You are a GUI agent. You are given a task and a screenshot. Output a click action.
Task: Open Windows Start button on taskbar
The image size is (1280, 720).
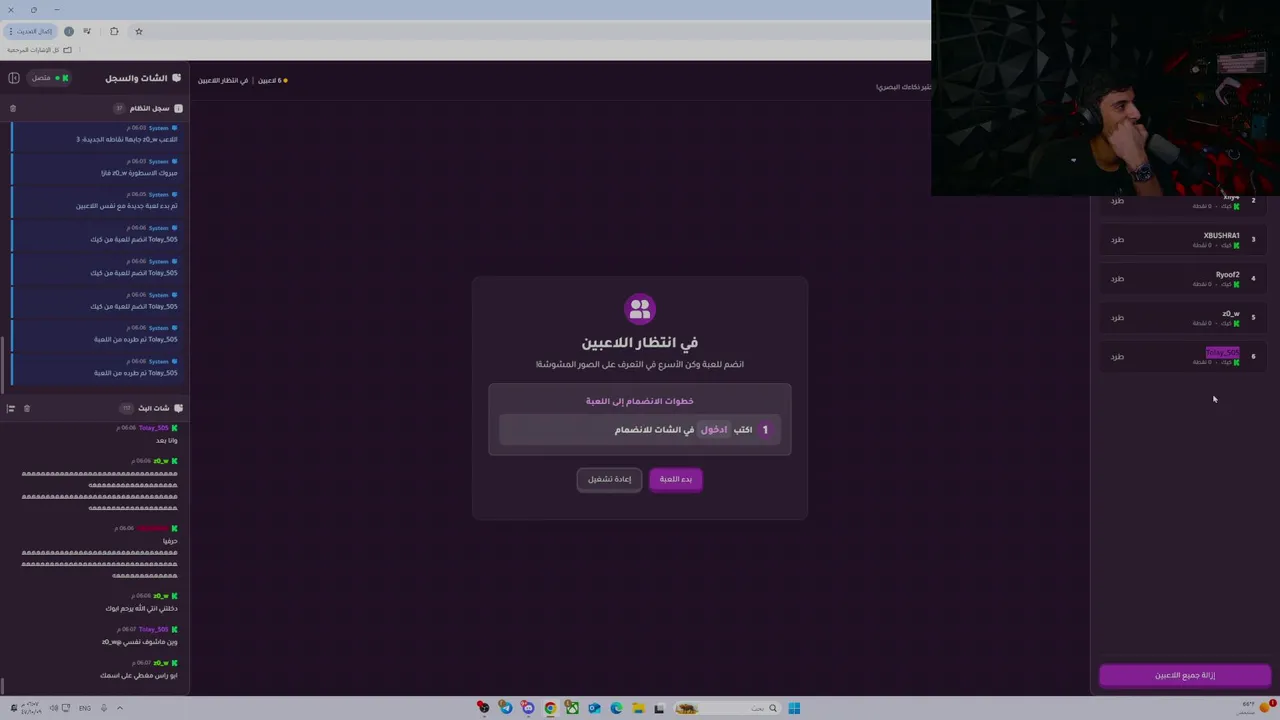[x=794, y=708]
